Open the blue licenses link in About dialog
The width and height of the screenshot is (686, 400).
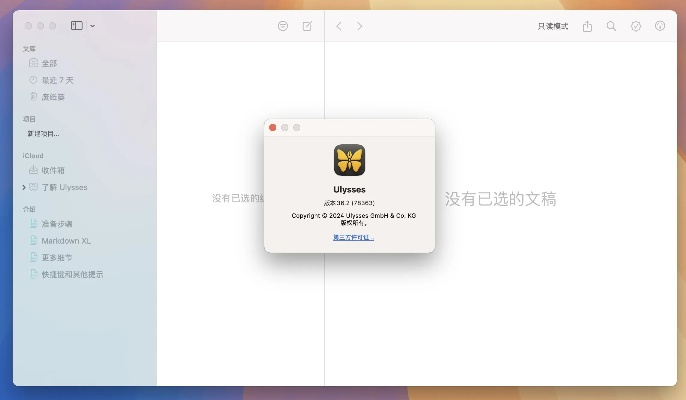[354, 237]
